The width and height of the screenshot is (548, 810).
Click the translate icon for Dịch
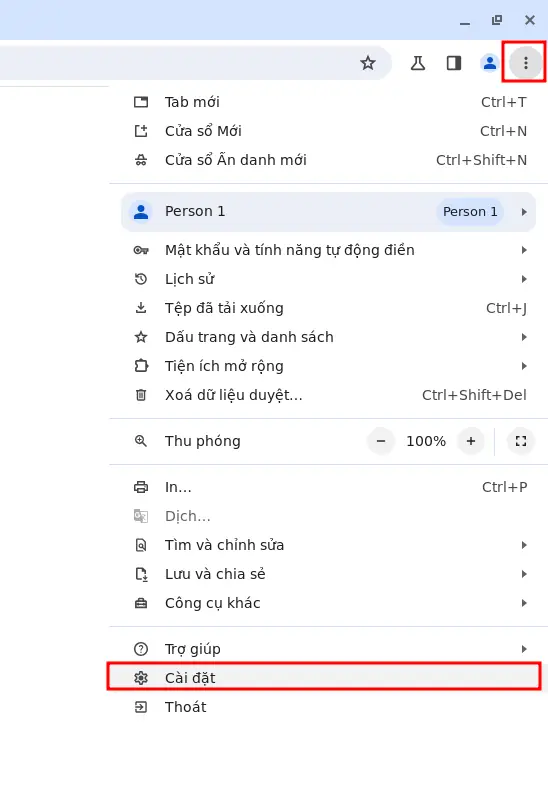141,516
